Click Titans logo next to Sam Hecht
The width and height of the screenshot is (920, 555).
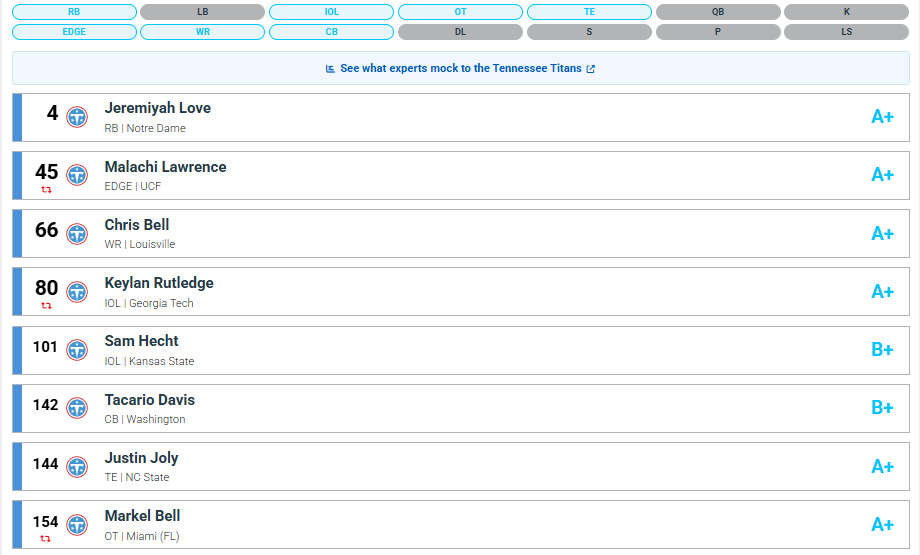77,350
